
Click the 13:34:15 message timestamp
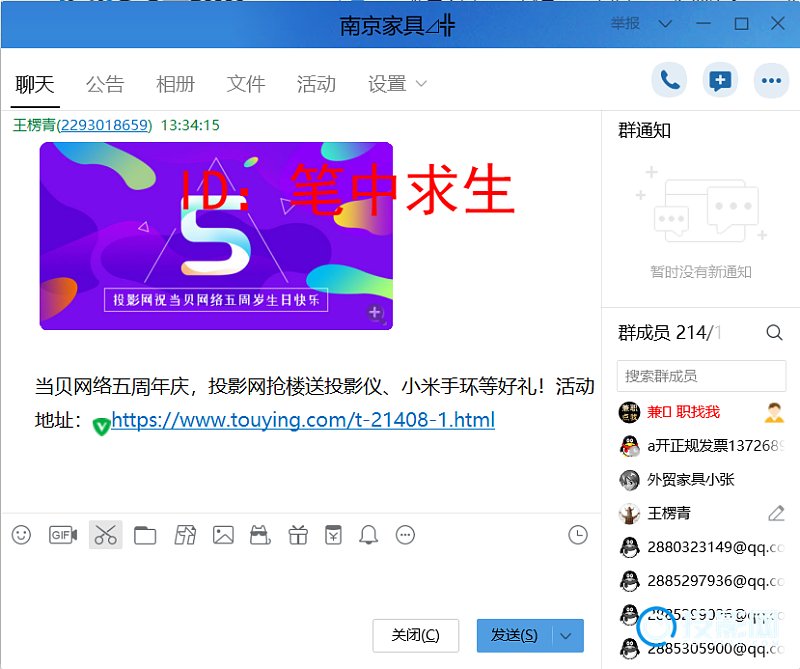[190, 125]
